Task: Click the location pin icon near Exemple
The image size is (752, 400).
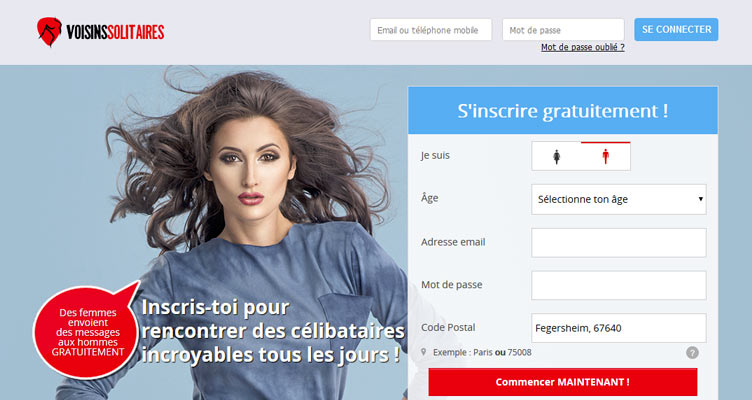Action: (423, 352)
